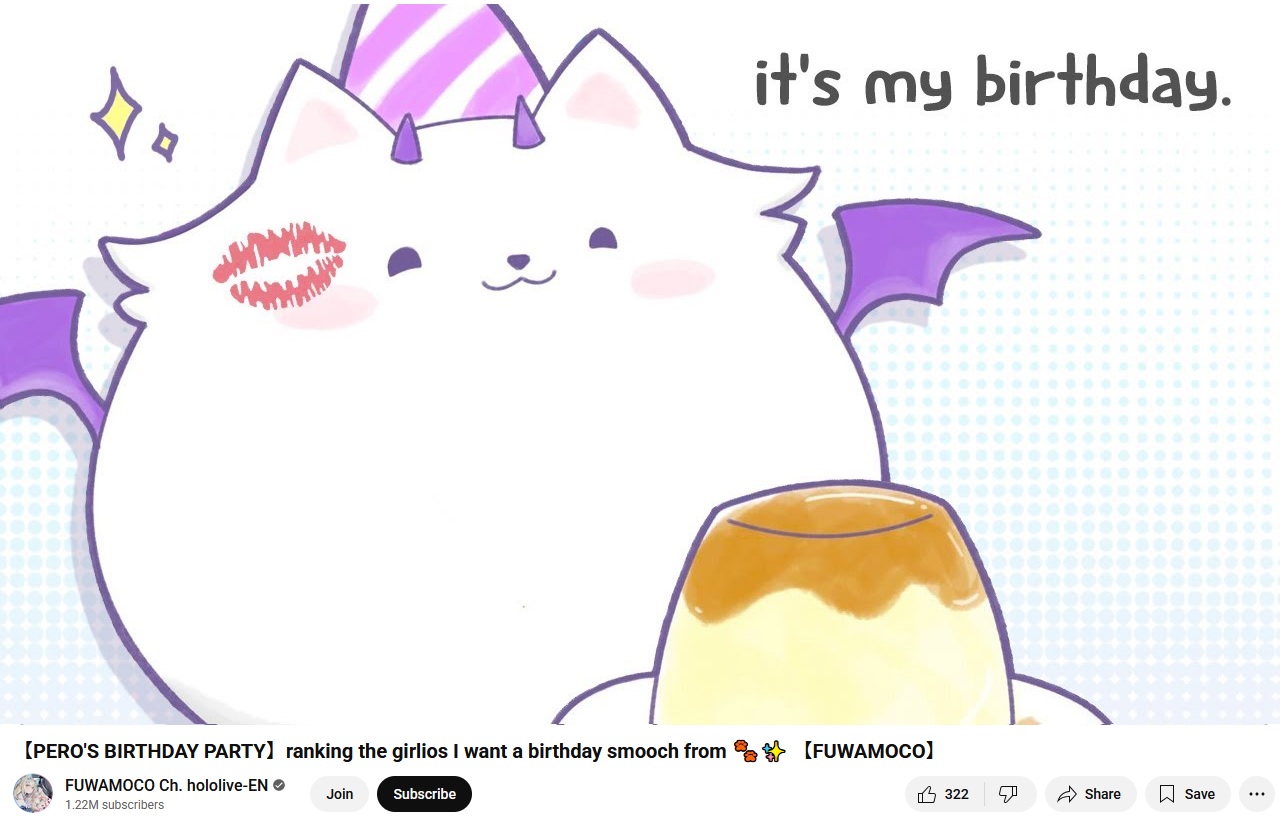This screenshot has width=1287, height=819.
Task: Open the FUWAMOCO channel avatar
Action: pyautogui.click(x=33, y=793)
